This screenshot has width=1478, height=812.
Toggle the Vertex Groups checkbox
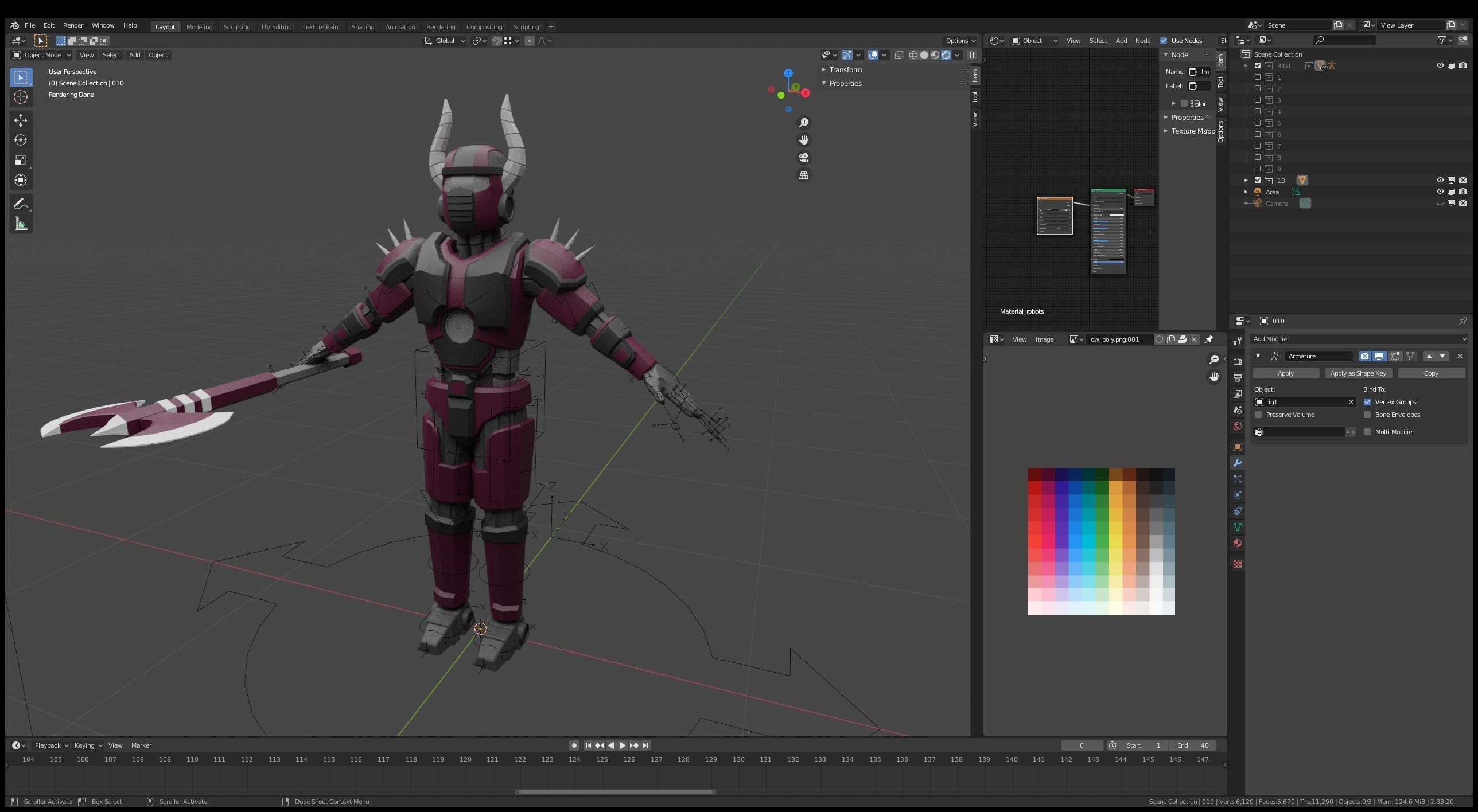[1367, 402]
